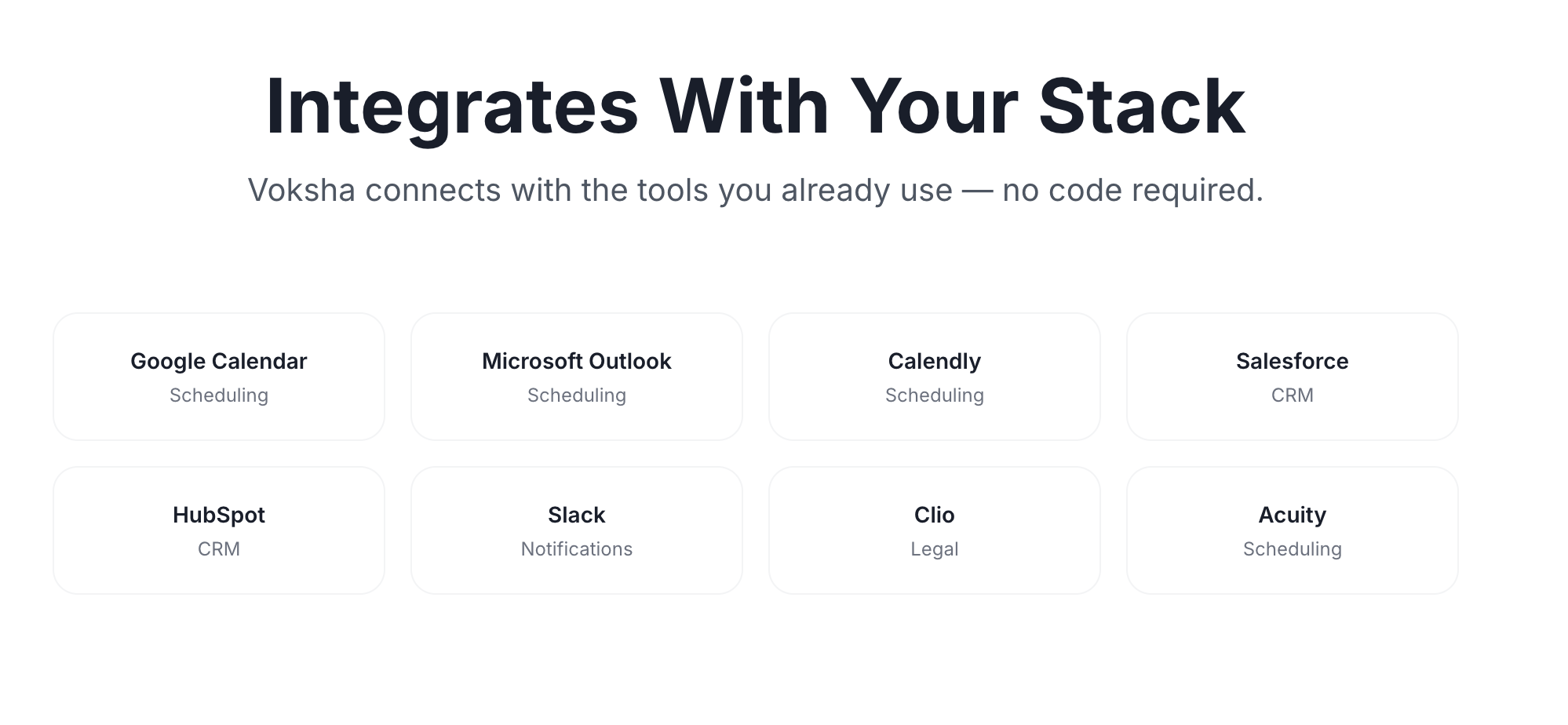The height and width of the screenshot is (725, 1568).
Task: Select the HubSpot CRM card
Action: [x=219, y=530]
